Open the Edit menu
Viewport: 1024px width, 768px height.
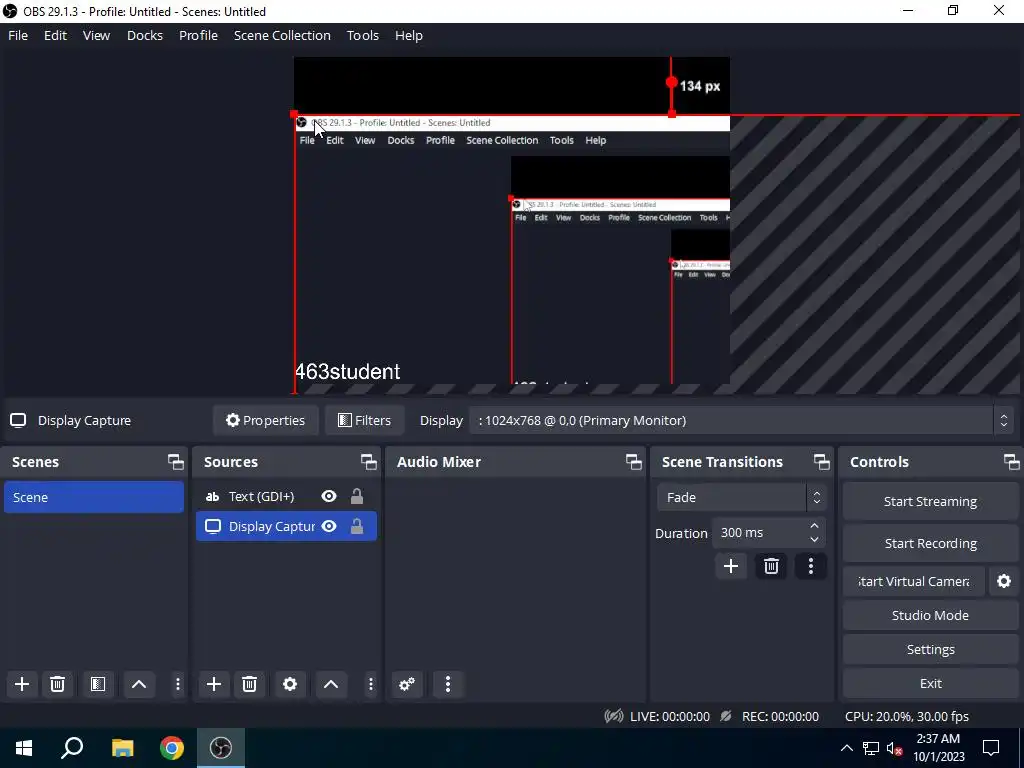click(x=56, y=35)
